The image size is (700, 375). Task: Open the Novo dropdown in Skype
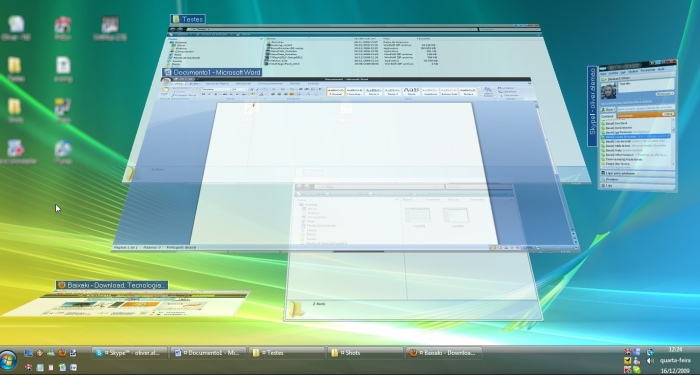click(608, 109)
